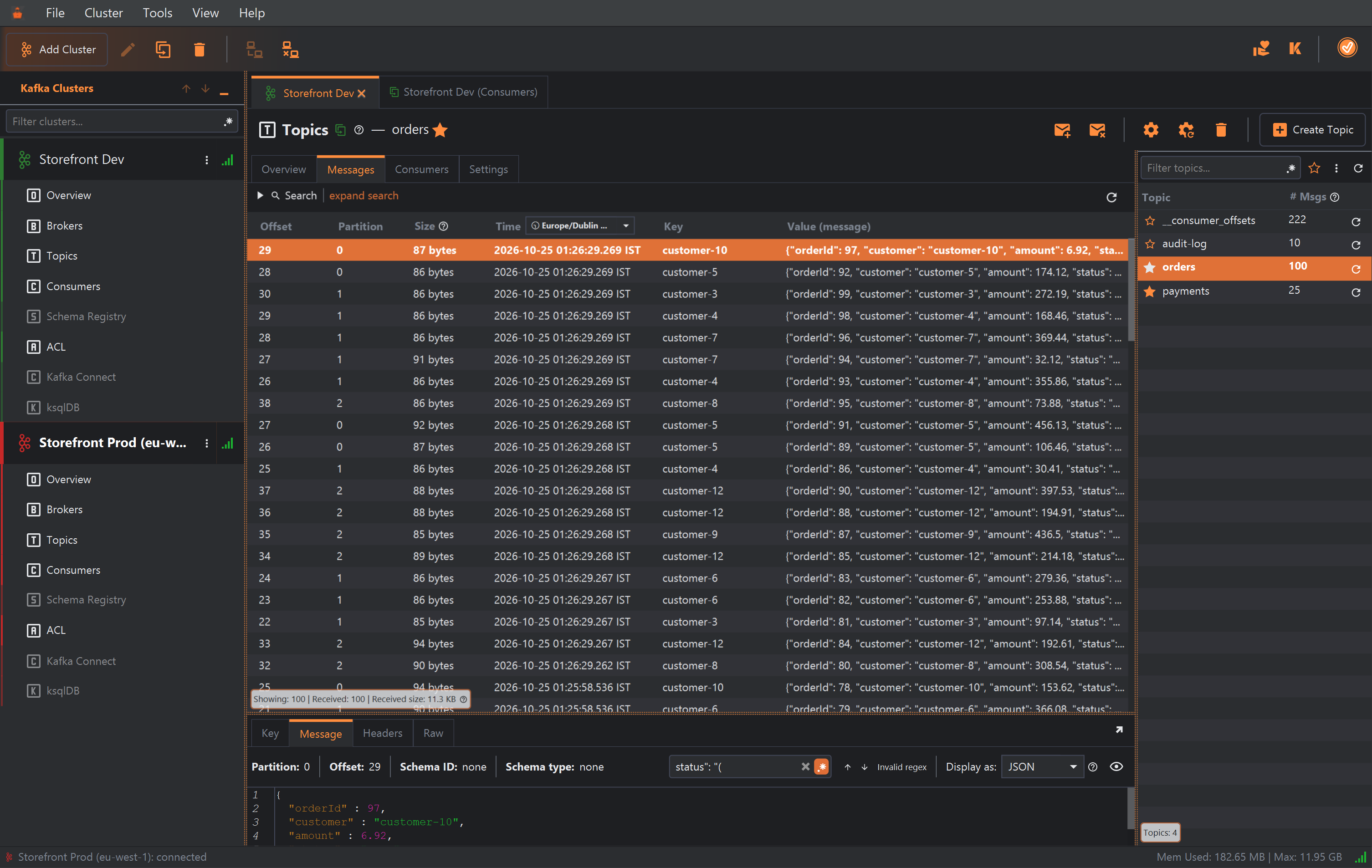Refresh the messages table
Screen dimensions: 1372x868
[1111, 197]
